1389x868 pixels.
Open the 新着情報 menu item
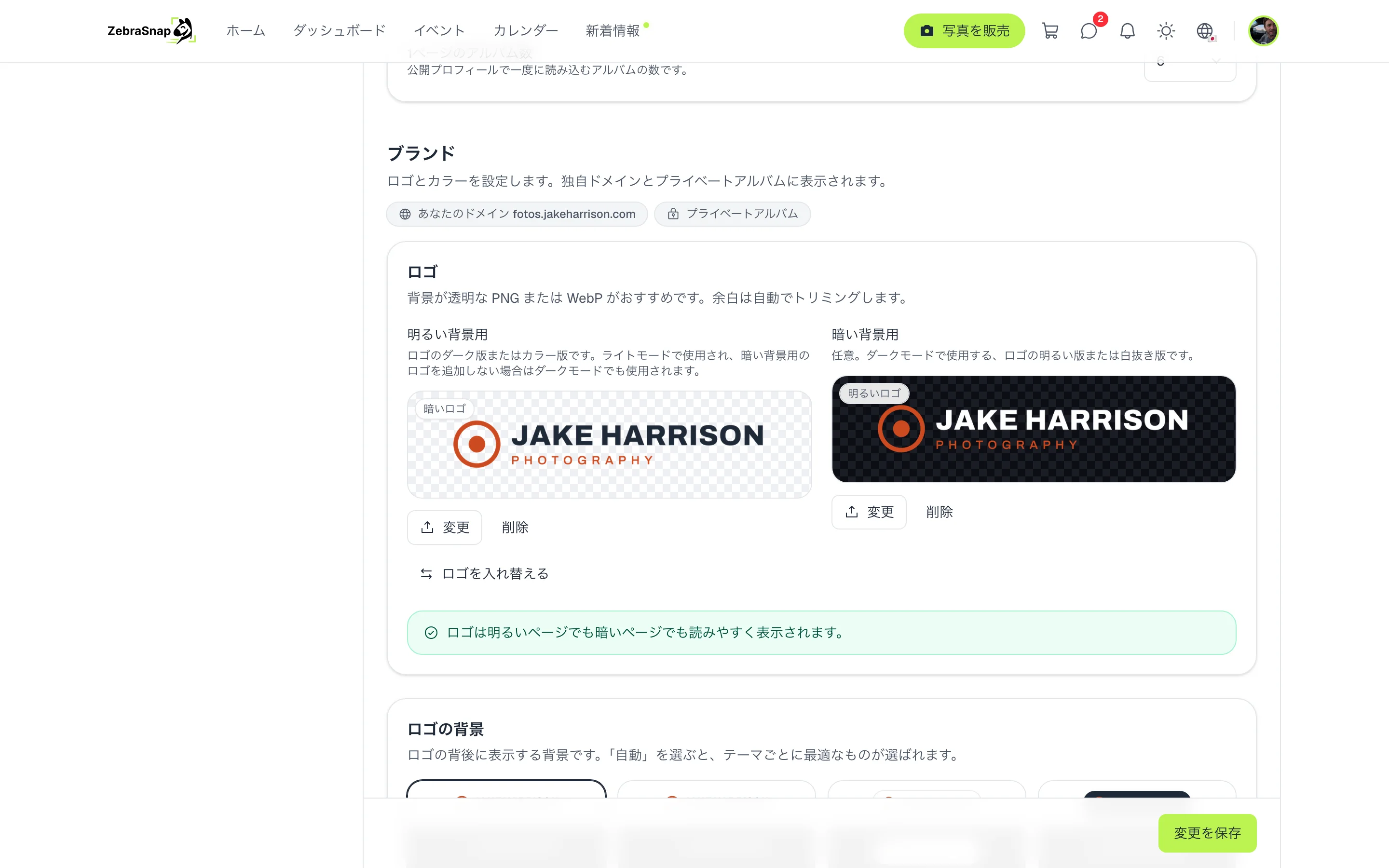pos(613,30)
